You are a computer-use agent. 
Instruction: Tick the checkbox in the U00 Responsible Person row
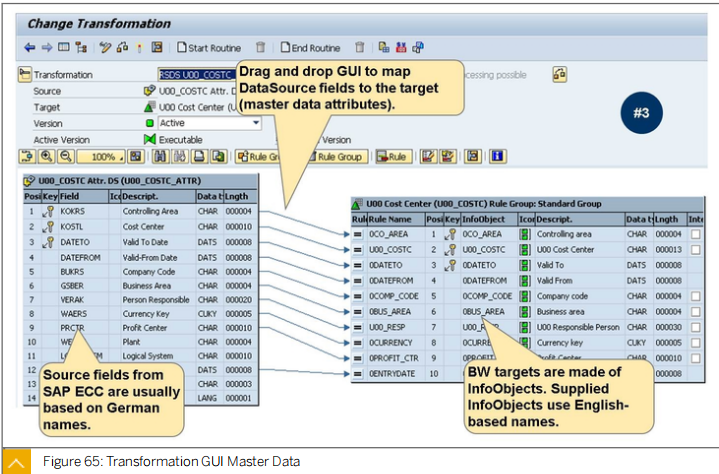click(x=696, y=327)
